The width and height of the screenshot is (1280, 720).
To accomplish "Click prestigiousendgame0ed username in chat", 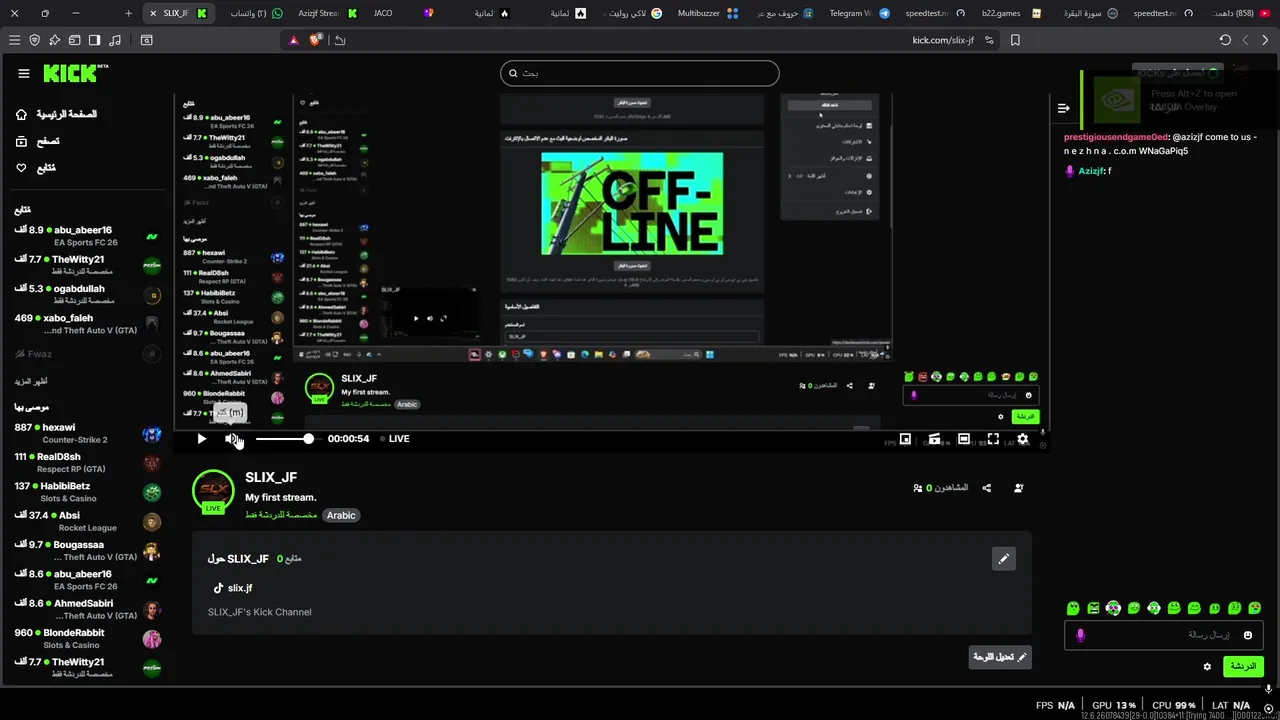I will pos(1115,137).
